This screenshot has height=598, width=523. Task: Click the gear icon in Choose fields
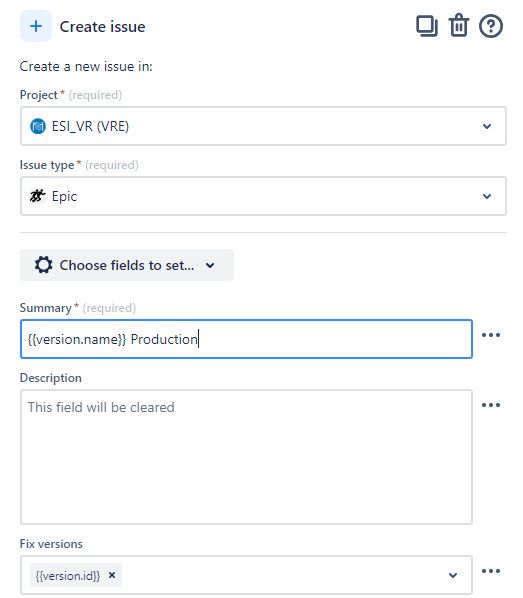tap(43, 265)
